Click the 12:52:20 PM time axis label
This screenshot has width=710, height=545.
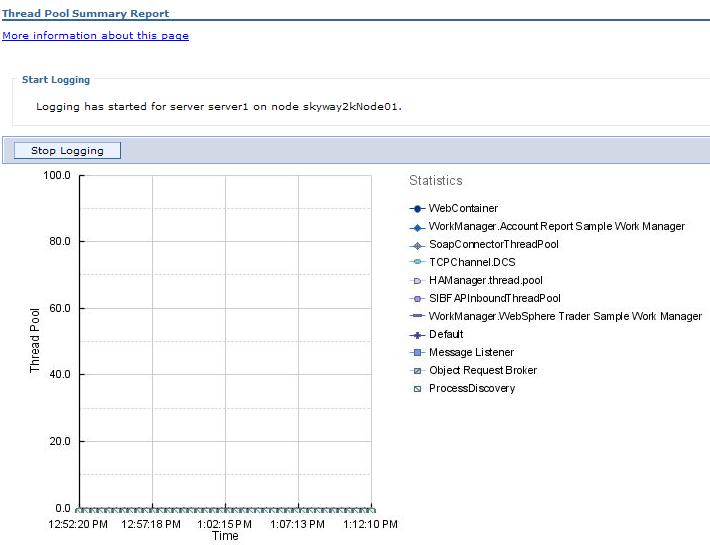78,524
